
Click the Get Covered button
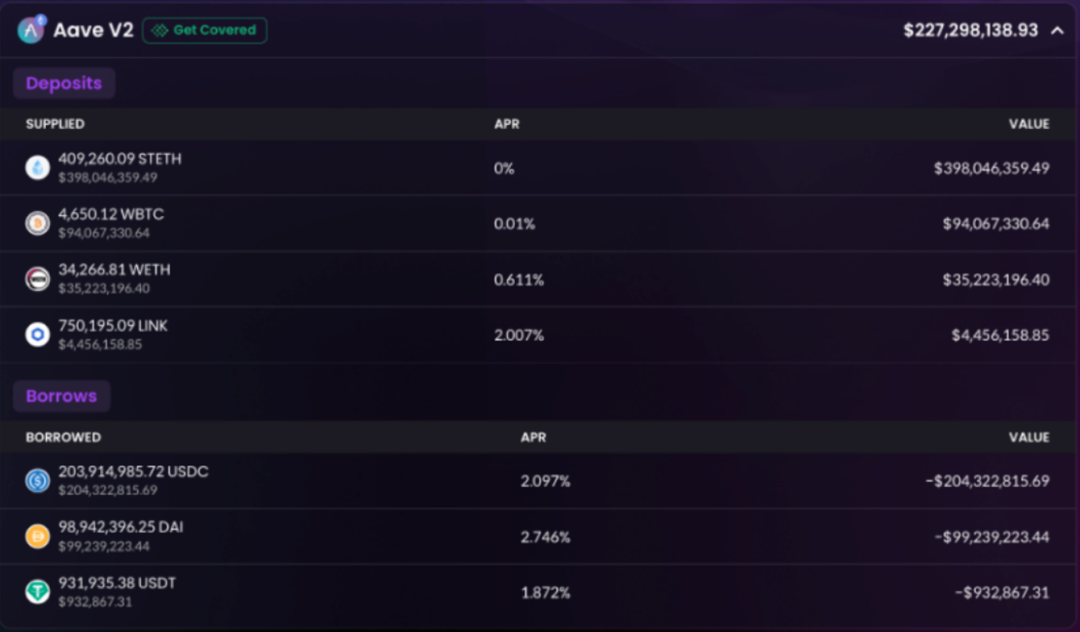point(205,30)
